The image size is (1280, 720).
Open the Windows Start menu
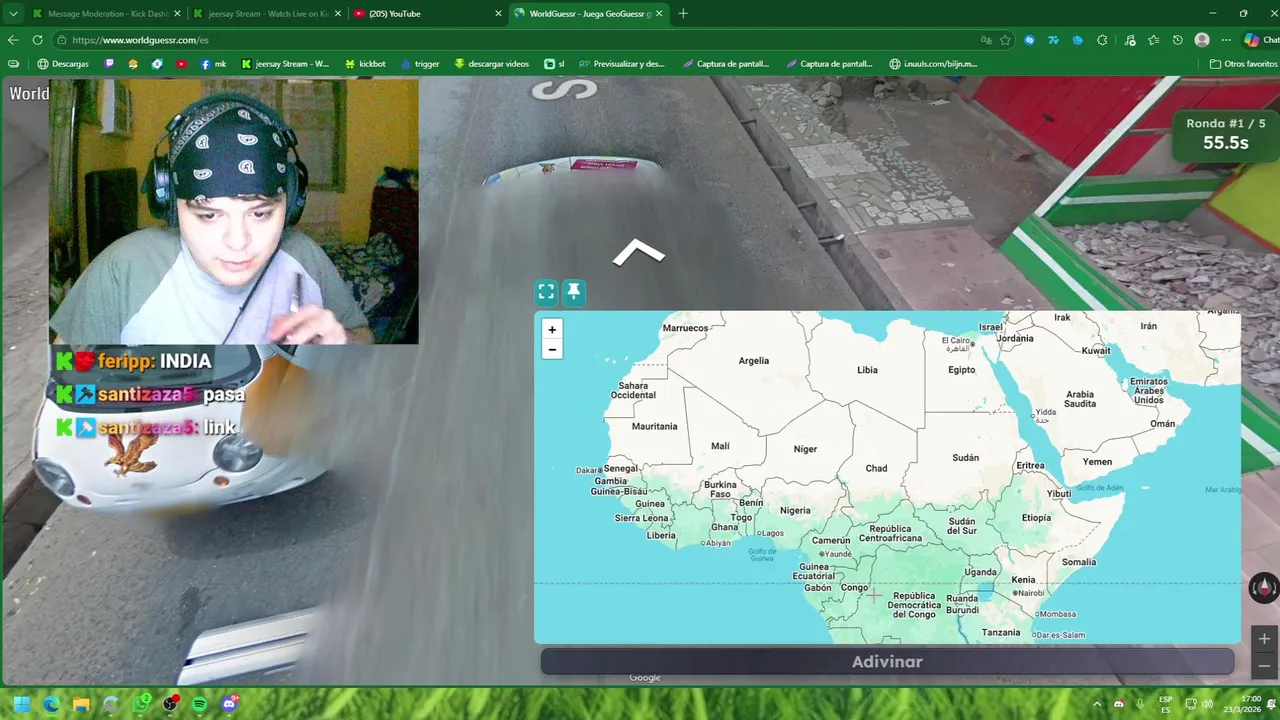point(21,704)
